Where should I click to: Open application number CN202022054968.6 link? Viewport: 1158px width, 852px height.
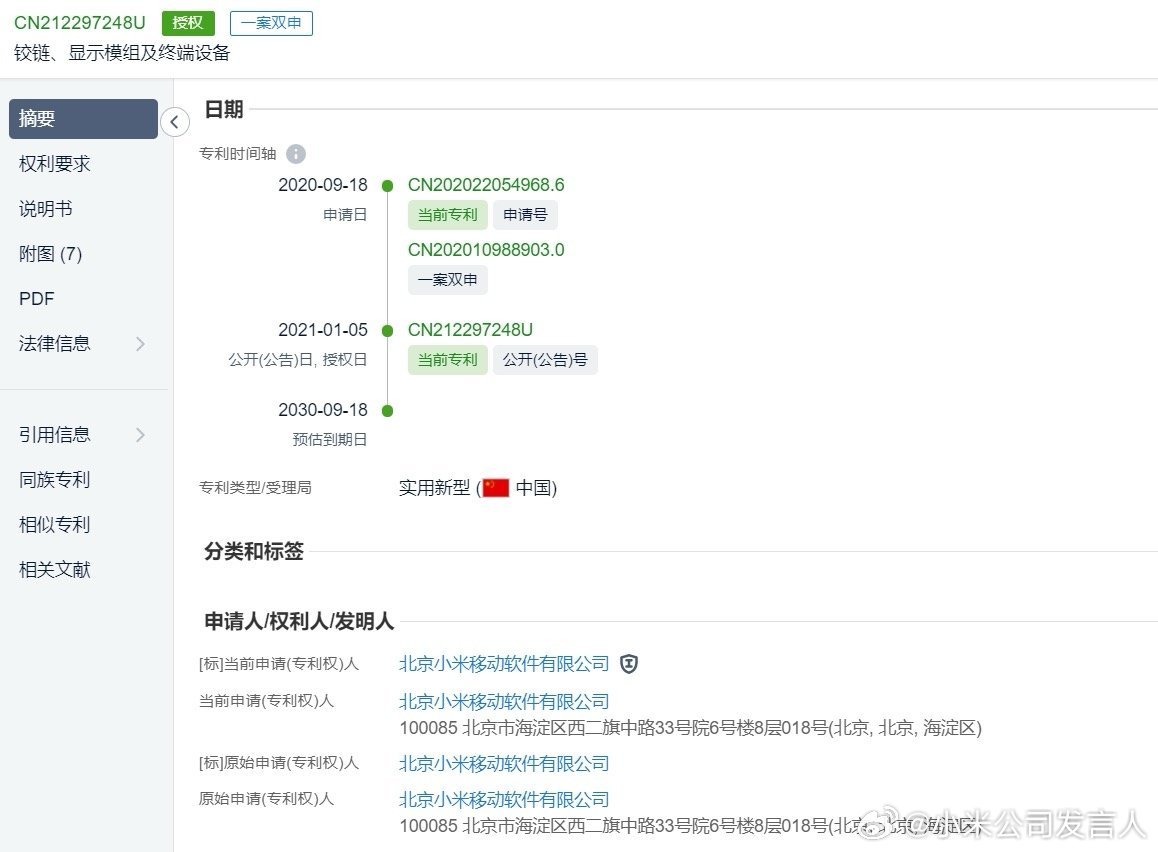(486, 185)
